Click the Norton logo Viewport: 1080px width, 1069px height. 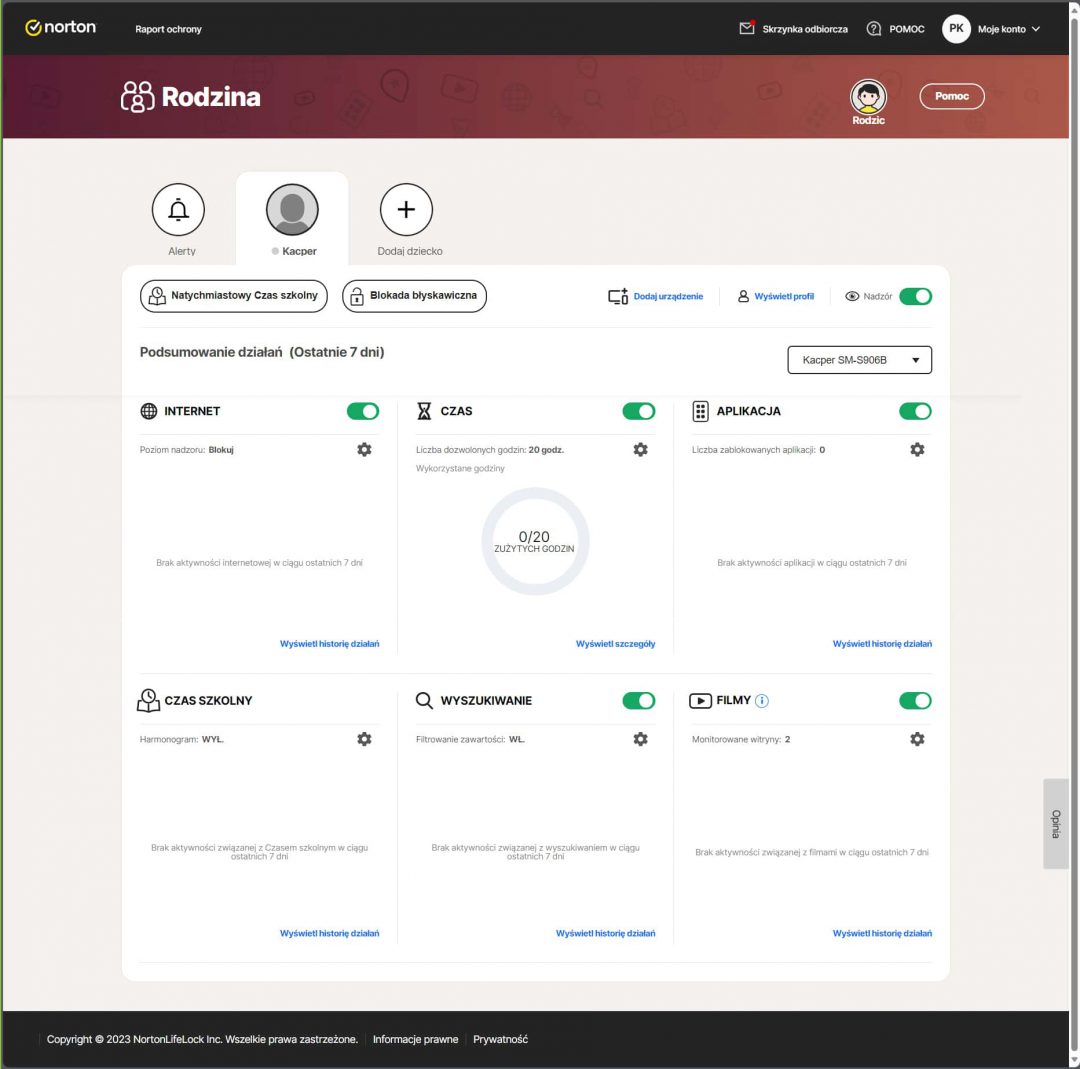[61, 28]
